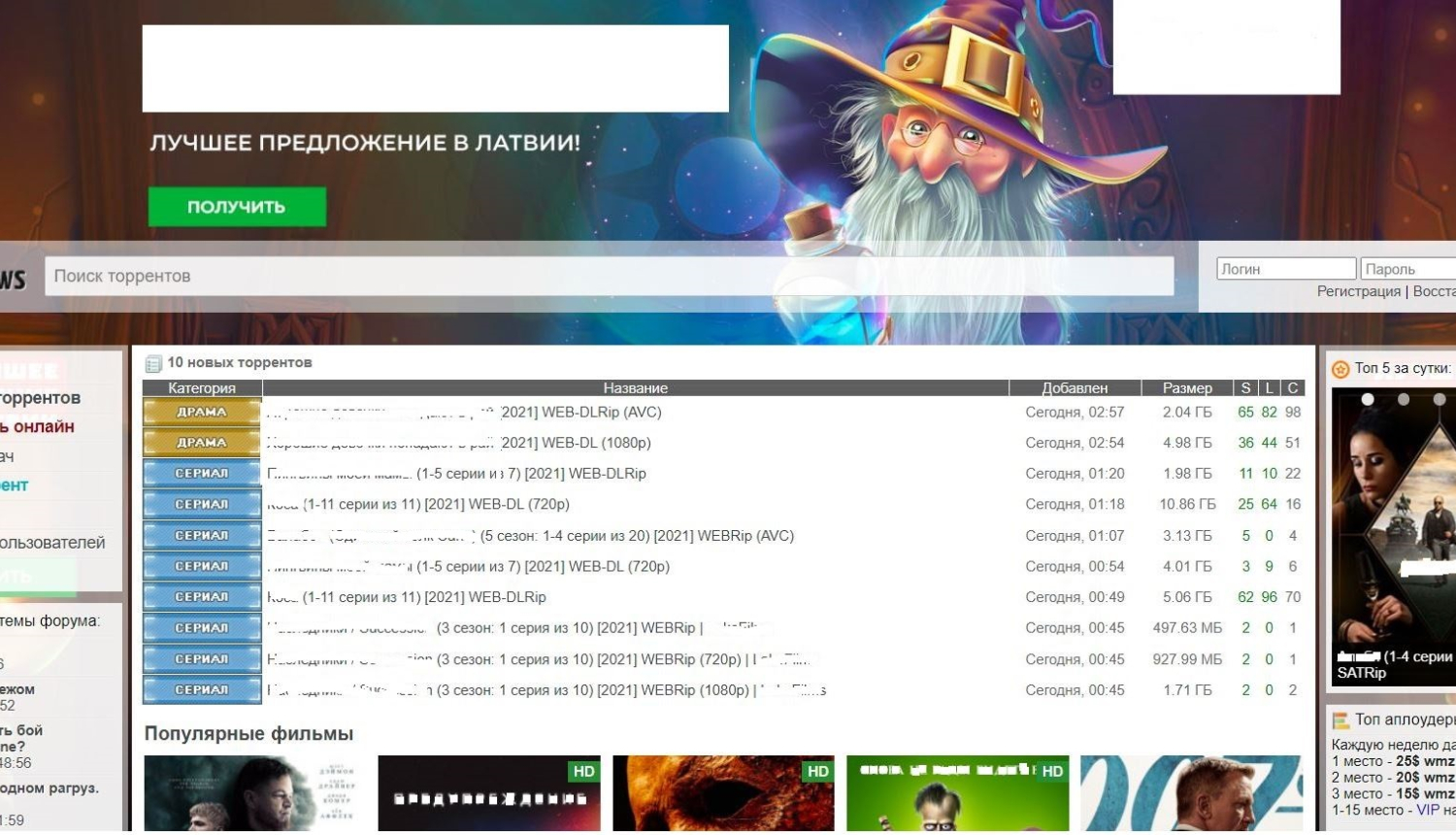1456x835 pixels.
Task: Click the ДРАМА badge on the 2.04 ГБ row
Action: (202, 412)
